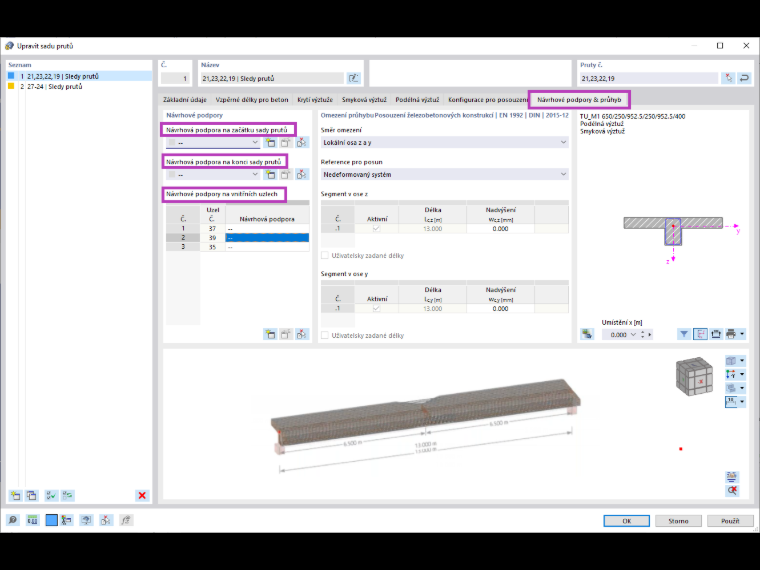
Task: Click Pruty č. input field
Action: 649,78
